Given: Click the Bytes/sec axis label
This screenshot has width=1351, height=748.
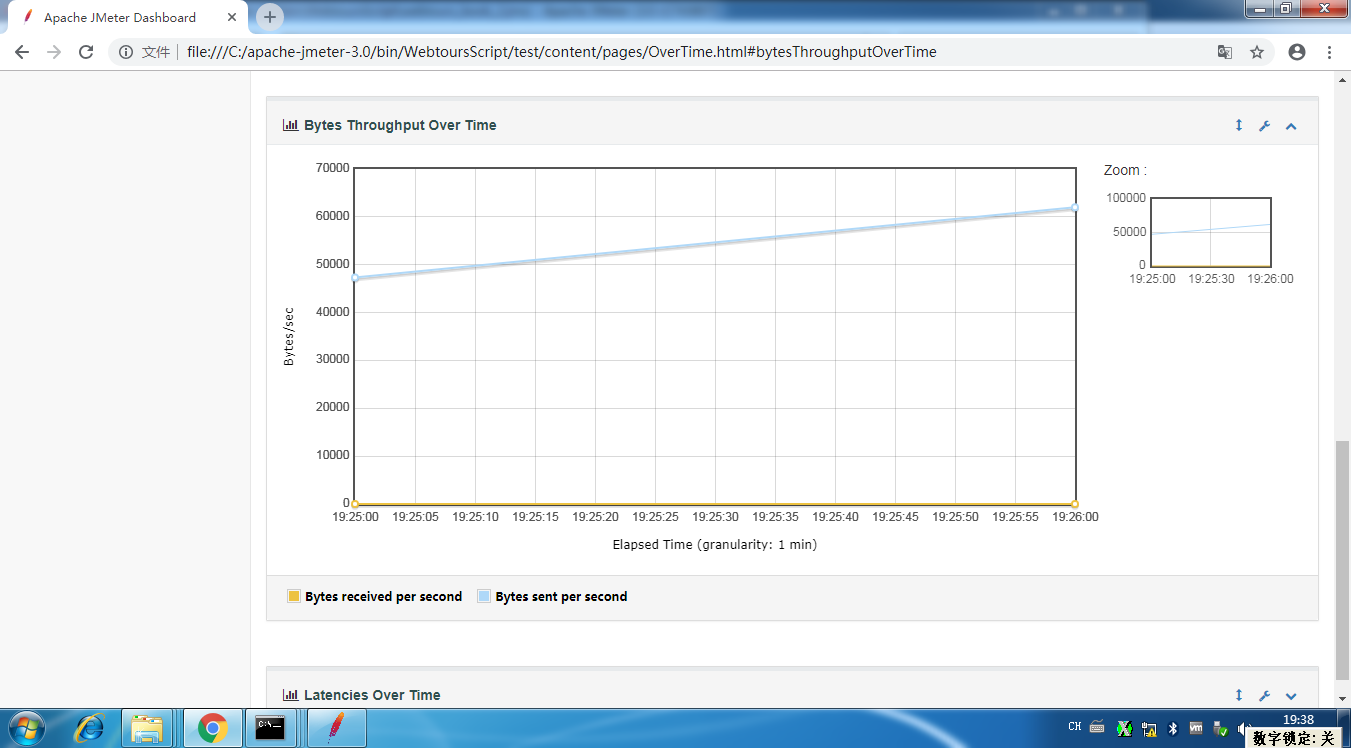Looking at the screenshot, I should click(289, 336).
